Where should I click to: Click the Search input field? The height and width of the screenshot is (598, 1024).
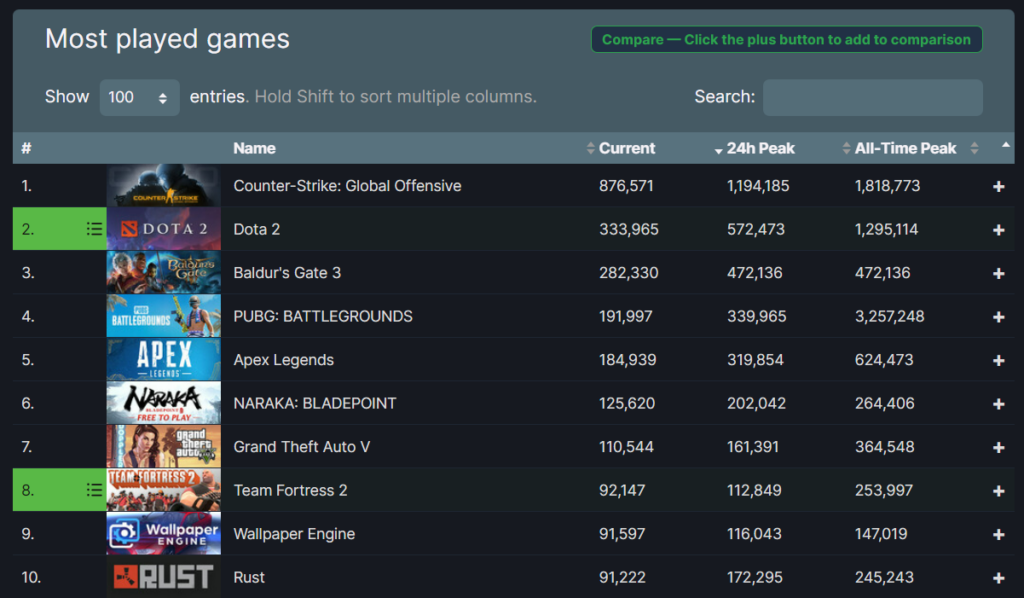coord(872,98)
